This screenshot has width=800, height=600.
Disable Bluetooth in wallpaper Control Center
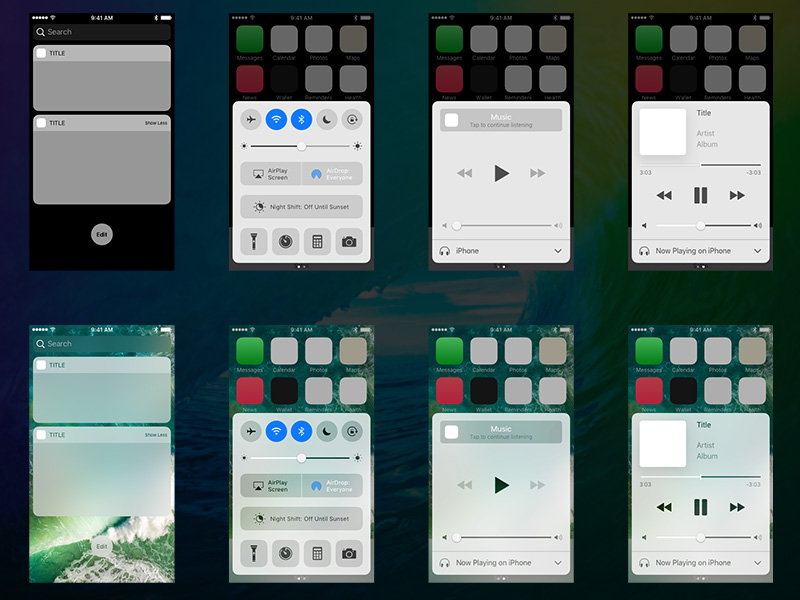pos(302,432)
